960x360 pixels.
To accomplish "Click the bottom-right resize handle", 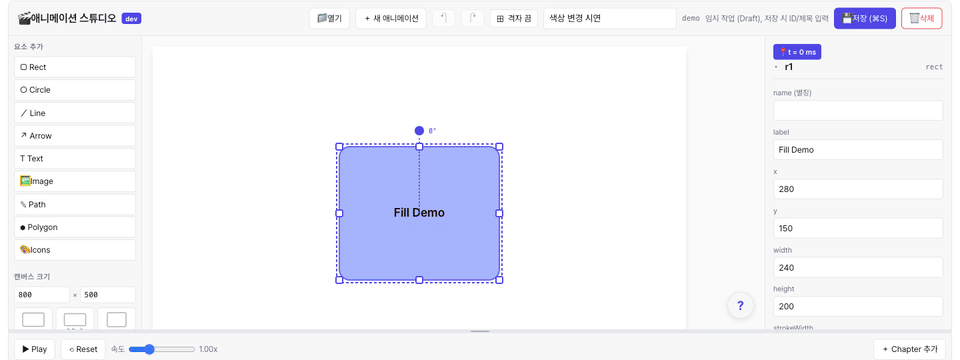I will click(x=499, y=280).
